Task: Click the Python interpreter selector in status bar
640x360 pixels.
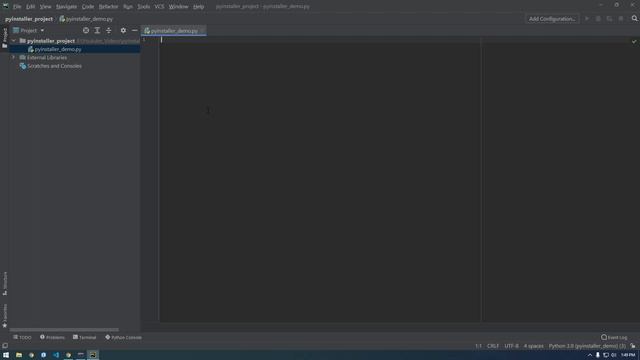Action: [587, 346]
